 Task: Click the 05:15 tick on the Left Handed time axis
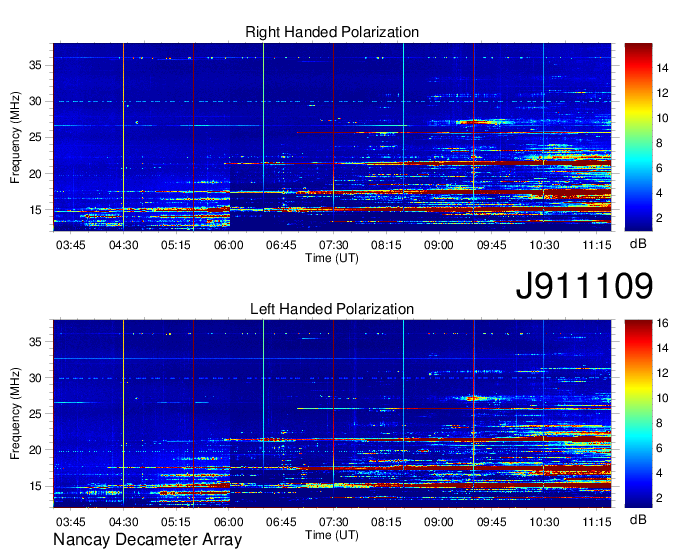tap(176, 522)
